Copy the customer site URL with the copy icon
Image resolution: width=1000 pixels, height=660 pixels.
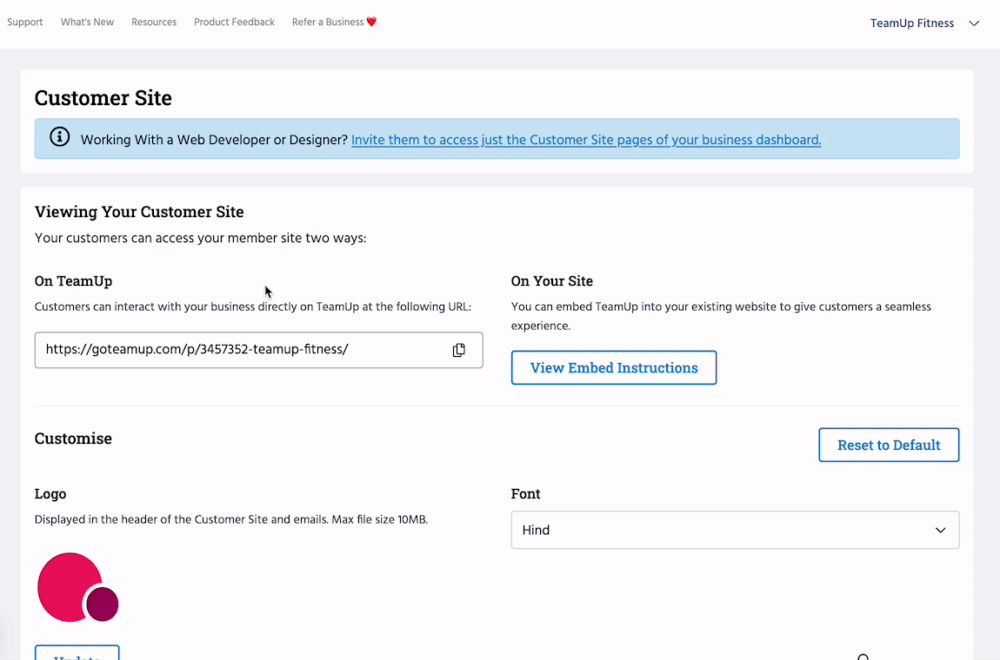coord(459,350)
